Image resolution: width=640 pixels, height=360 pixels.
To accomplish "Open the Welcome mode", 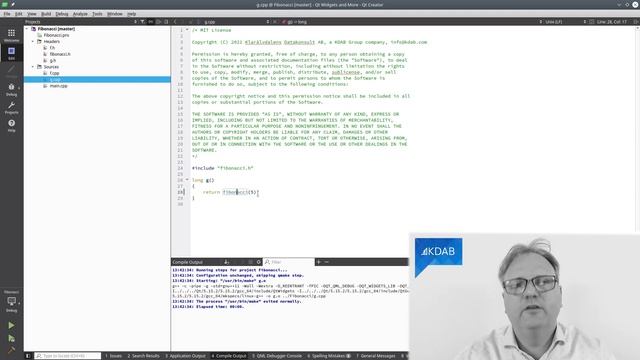I will click(x=11, y=35).
